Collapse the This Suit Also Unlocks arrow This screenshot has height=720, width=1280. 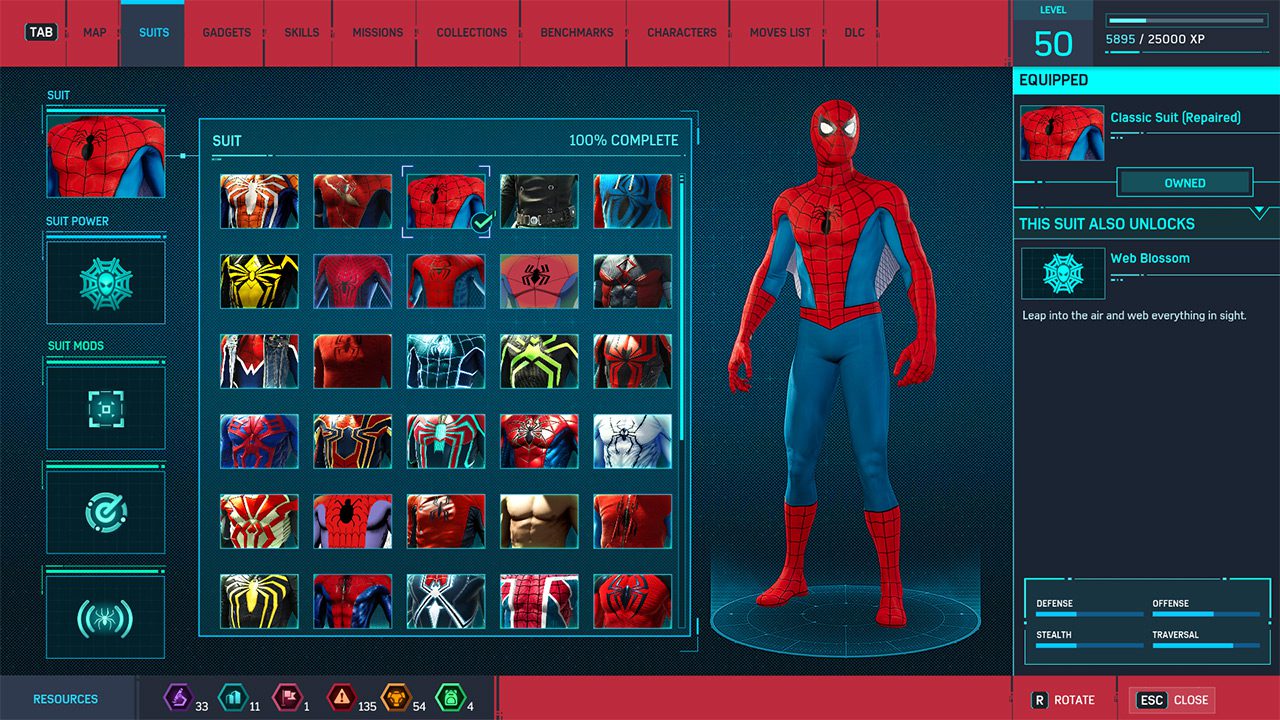(1258, 213)
